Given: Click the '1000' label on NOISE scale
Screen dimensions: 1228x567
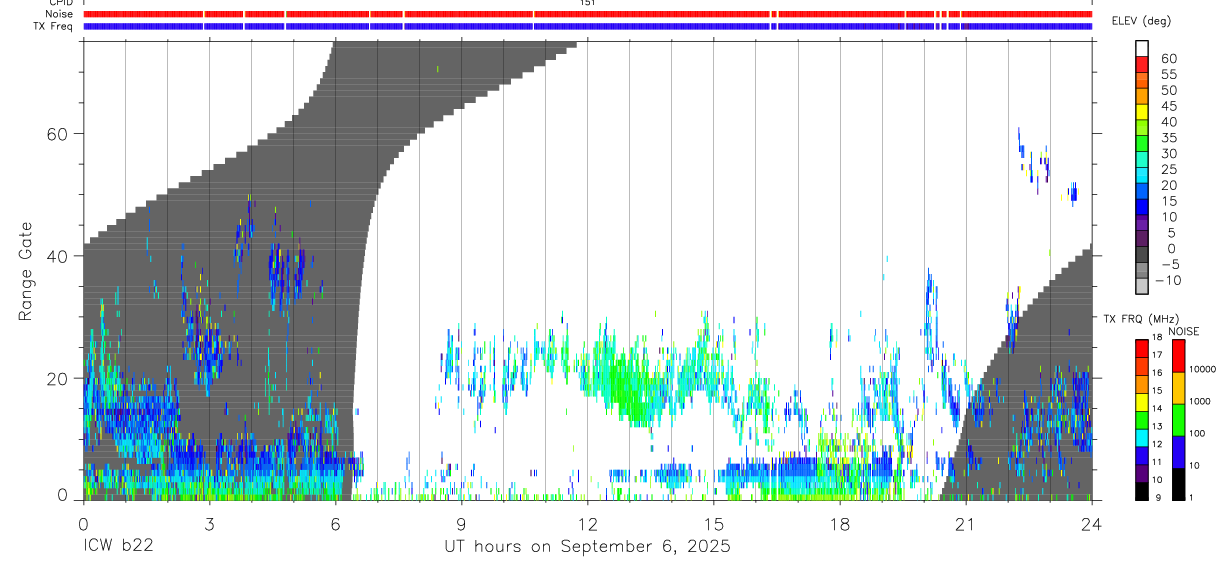Looking at the screenshot, I should [x=1200, y=402].
